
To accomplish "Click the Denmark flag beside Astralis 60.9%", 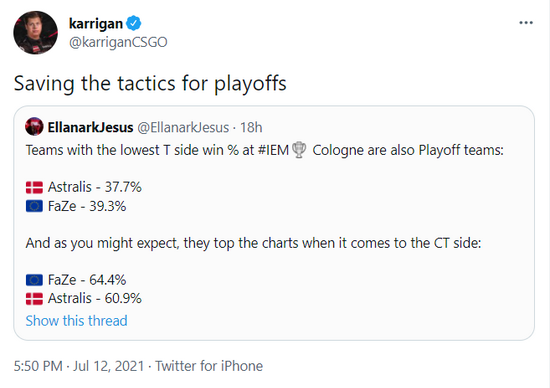I will [34, 299].
